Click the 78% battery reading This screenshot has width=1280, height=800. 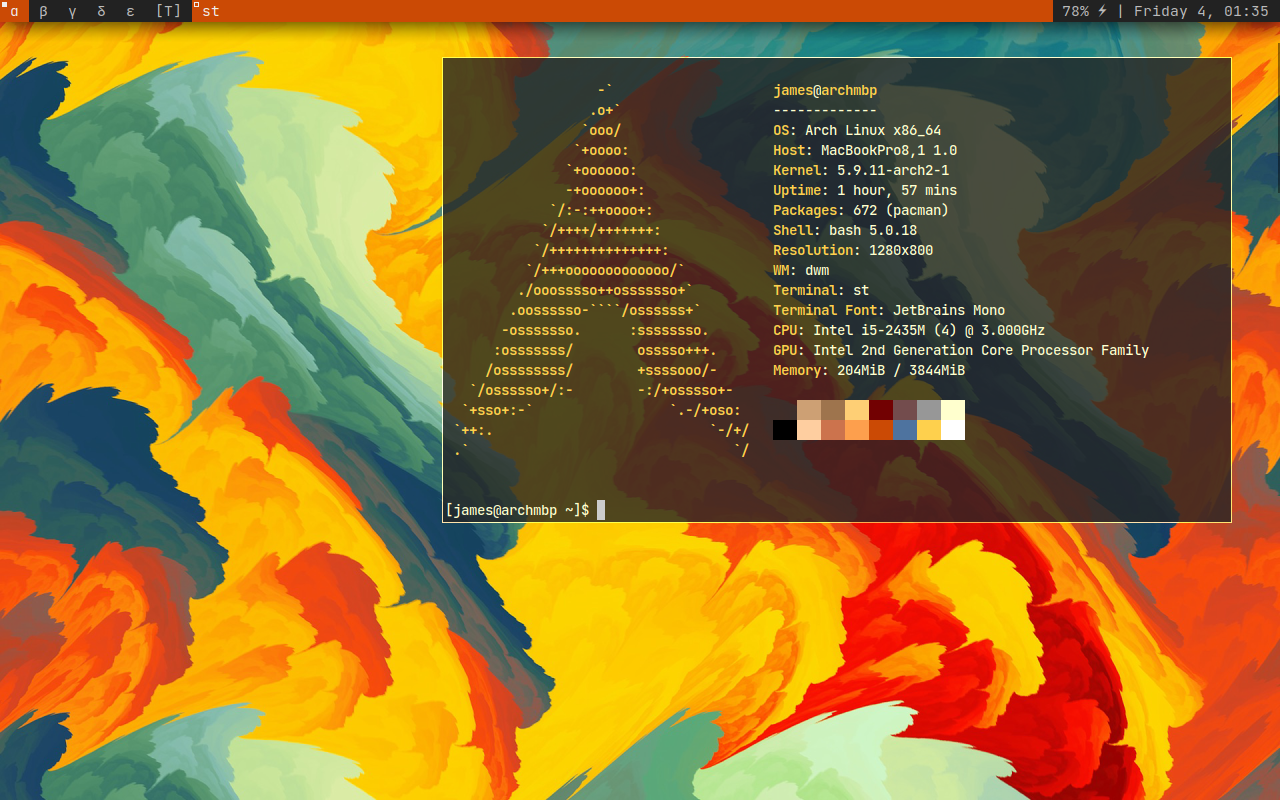click(1076, 11)
